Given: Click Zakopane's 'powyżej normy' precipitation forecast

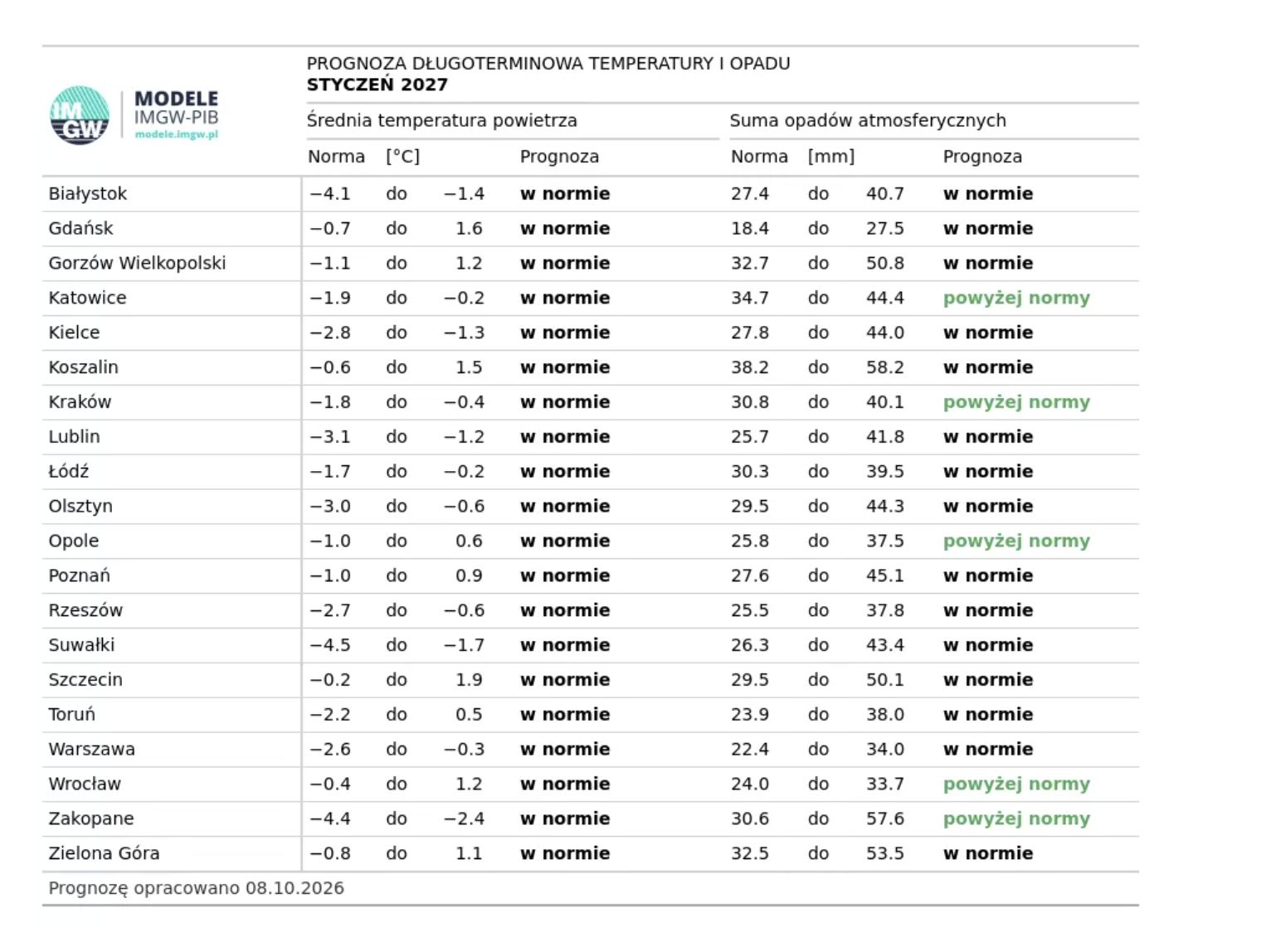Looking at the screenshot, I should coord(1016,818).
